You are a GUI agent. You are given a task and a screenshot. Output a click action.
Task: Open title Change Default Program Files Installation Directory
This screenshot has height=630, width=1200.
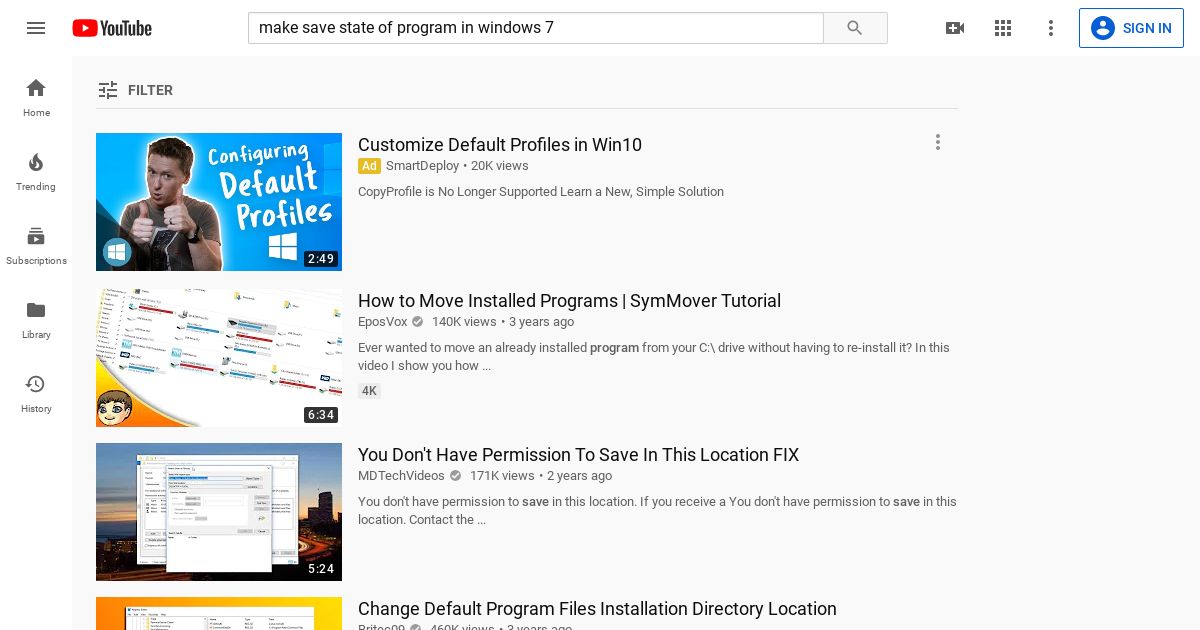click(597, 609)
